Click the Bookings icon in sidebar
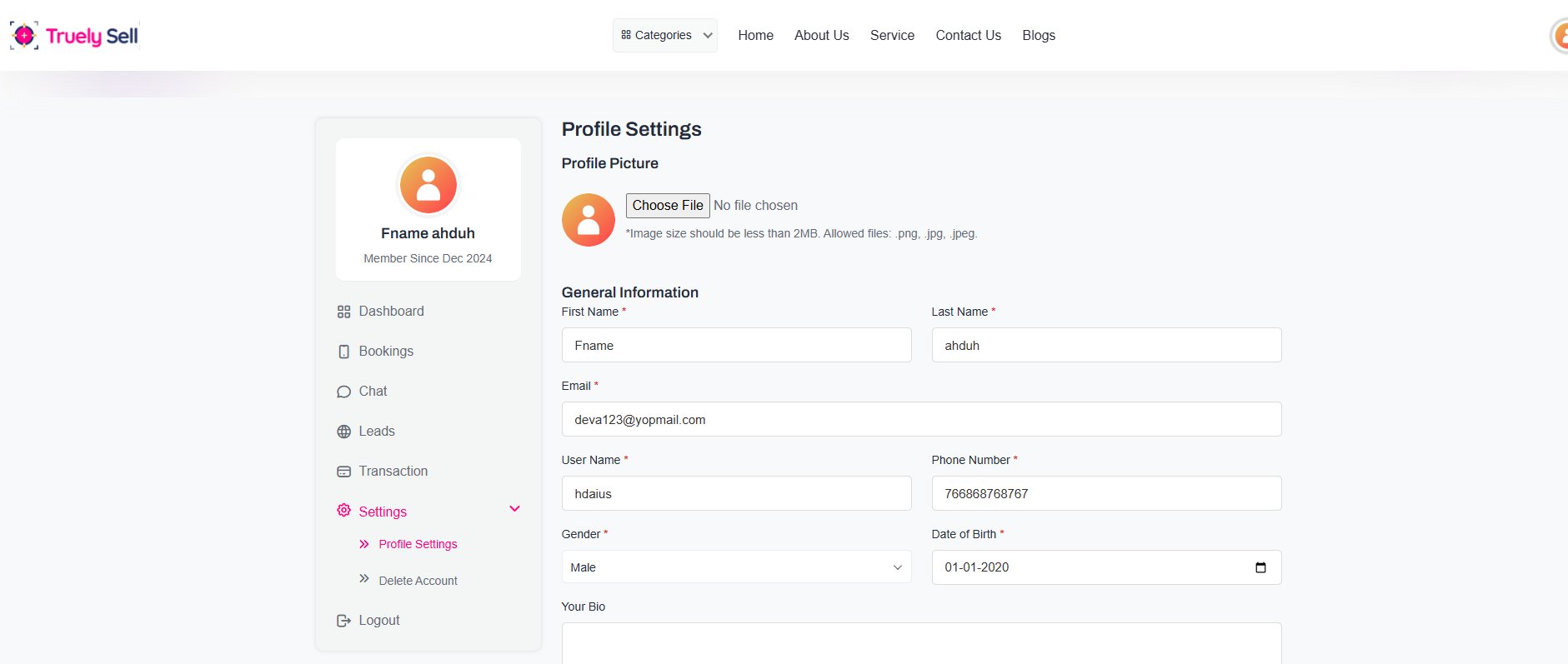1568x664 pixels. [343, 352]
